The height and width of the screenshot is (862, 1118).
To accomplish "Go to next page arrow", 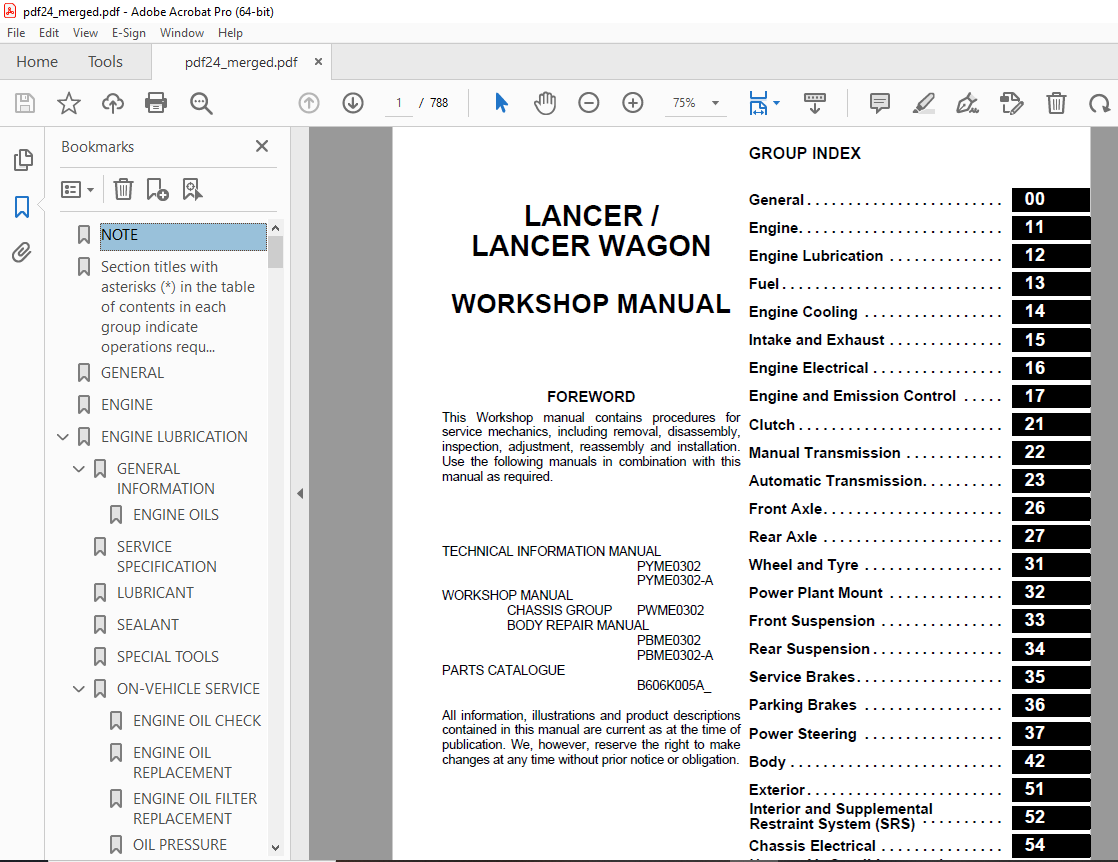I will (x=353, y=103).
